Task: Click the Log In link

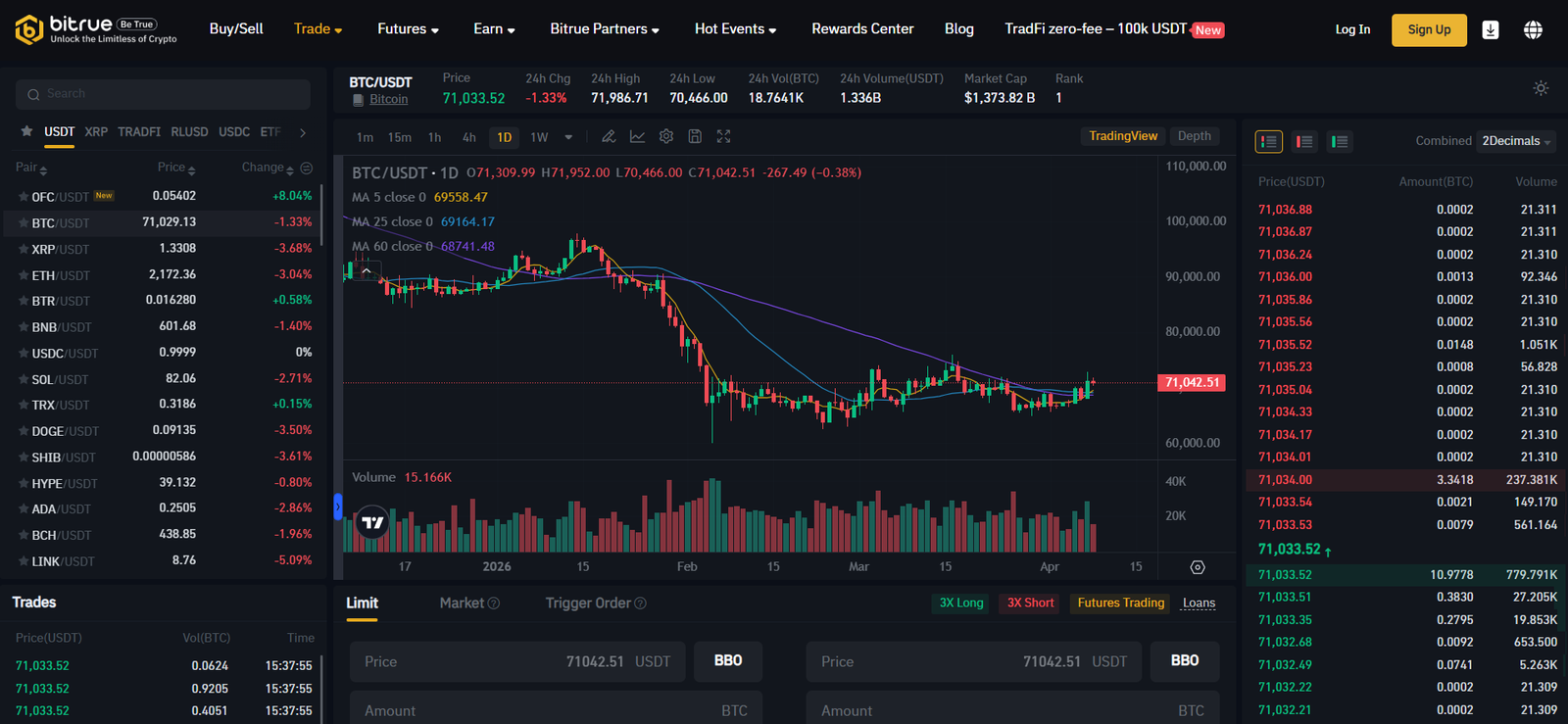Action: [1352, 29]
